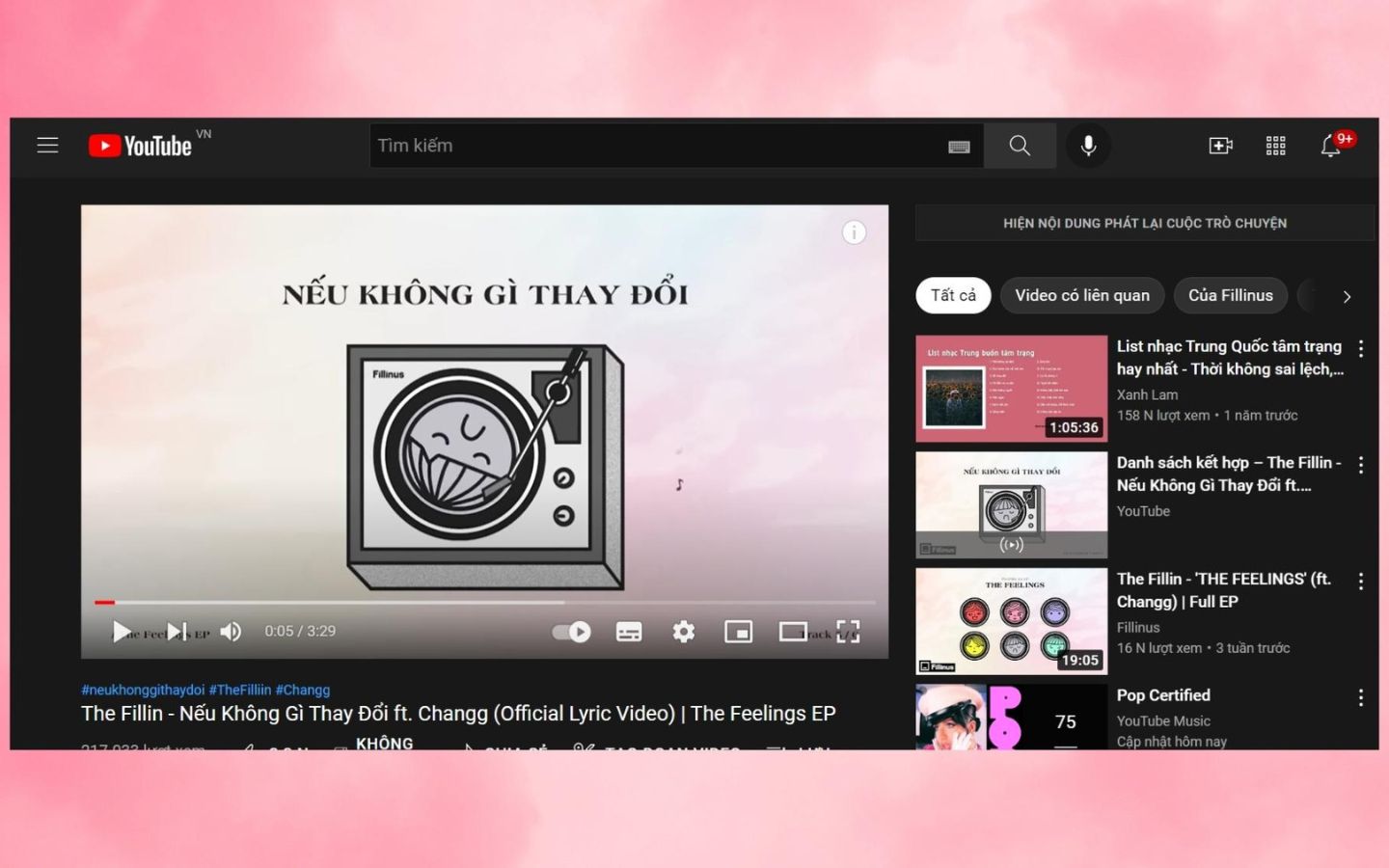This screenshot has width=1389, height=868.
Task: Seek on the video progress bar
Action: (485, 602)
